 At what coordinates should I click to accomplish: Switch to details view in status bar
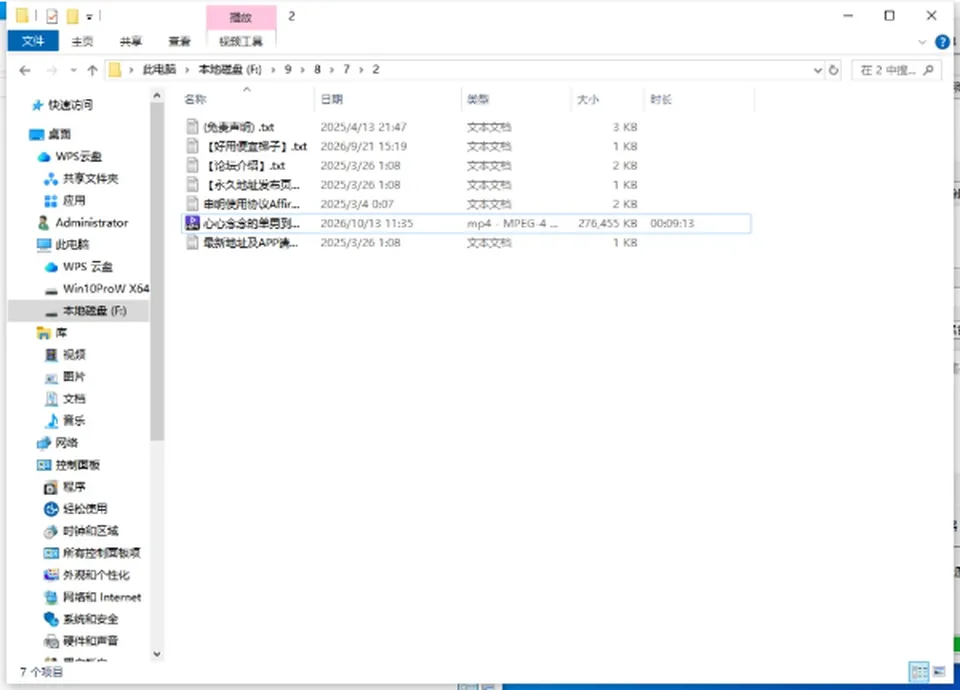pyautogui.click(x=919, y=672)
